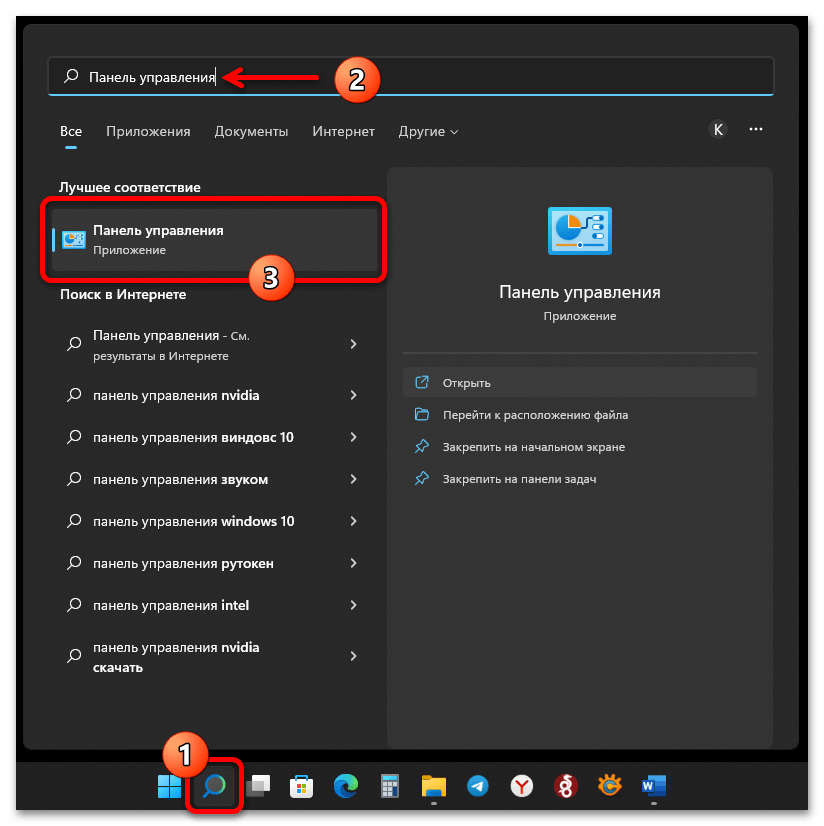Launch Microsoft Word from taskbar
Viewport: 824px width, 826px height.
tap(654, 786)
